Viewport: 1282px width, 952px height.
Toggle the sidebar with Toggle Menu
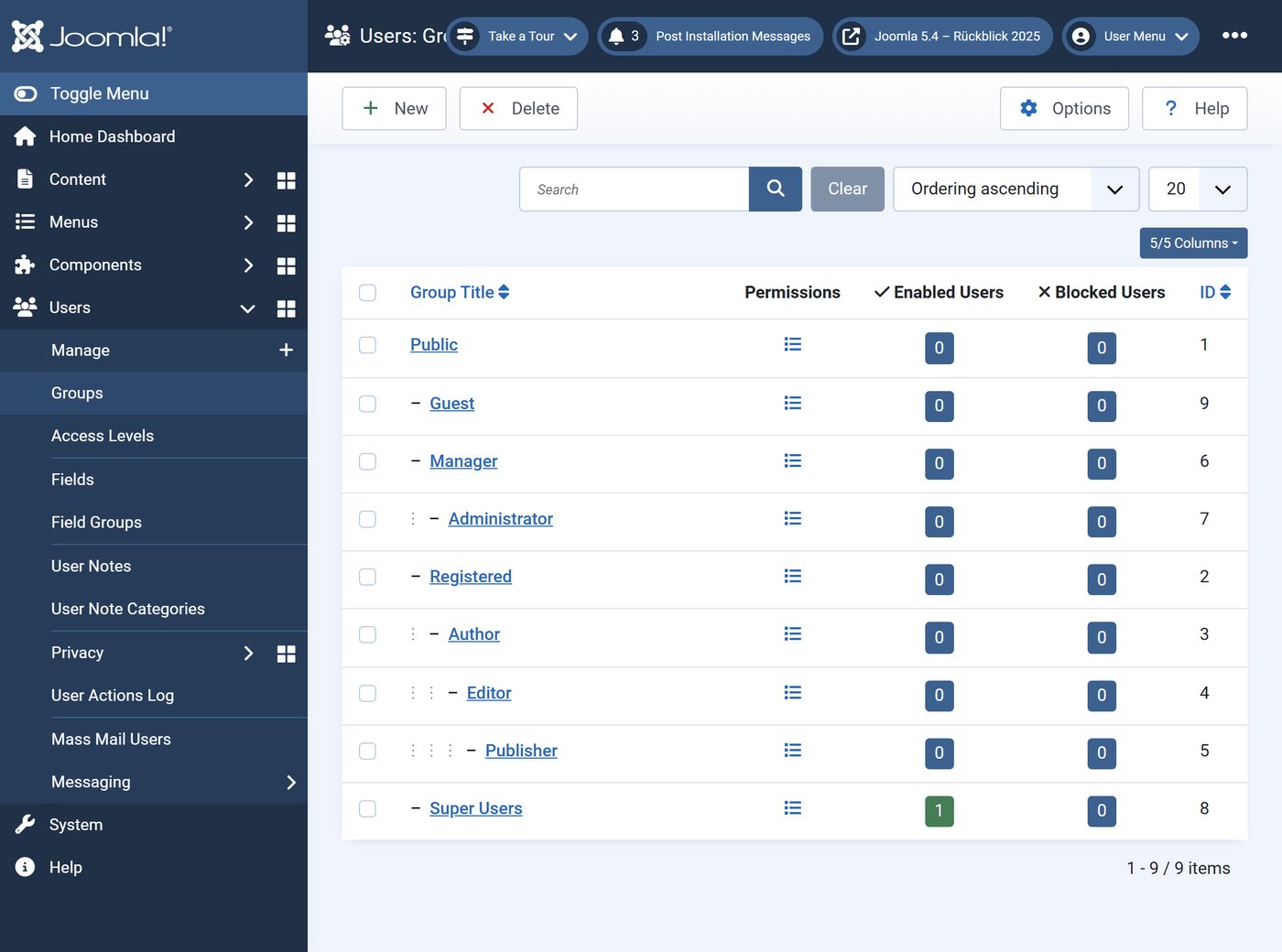154,93
